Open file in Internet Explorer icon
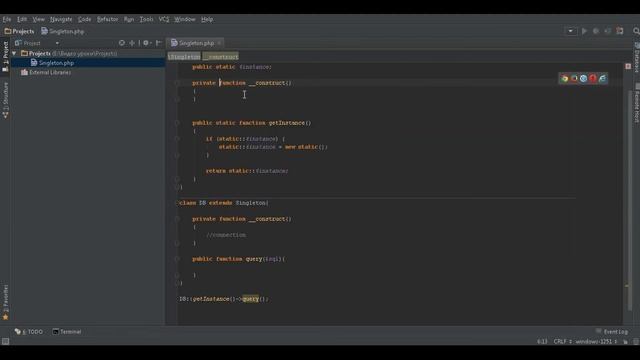640x360 pixels. pyautogui.click(x=602, y=79)
